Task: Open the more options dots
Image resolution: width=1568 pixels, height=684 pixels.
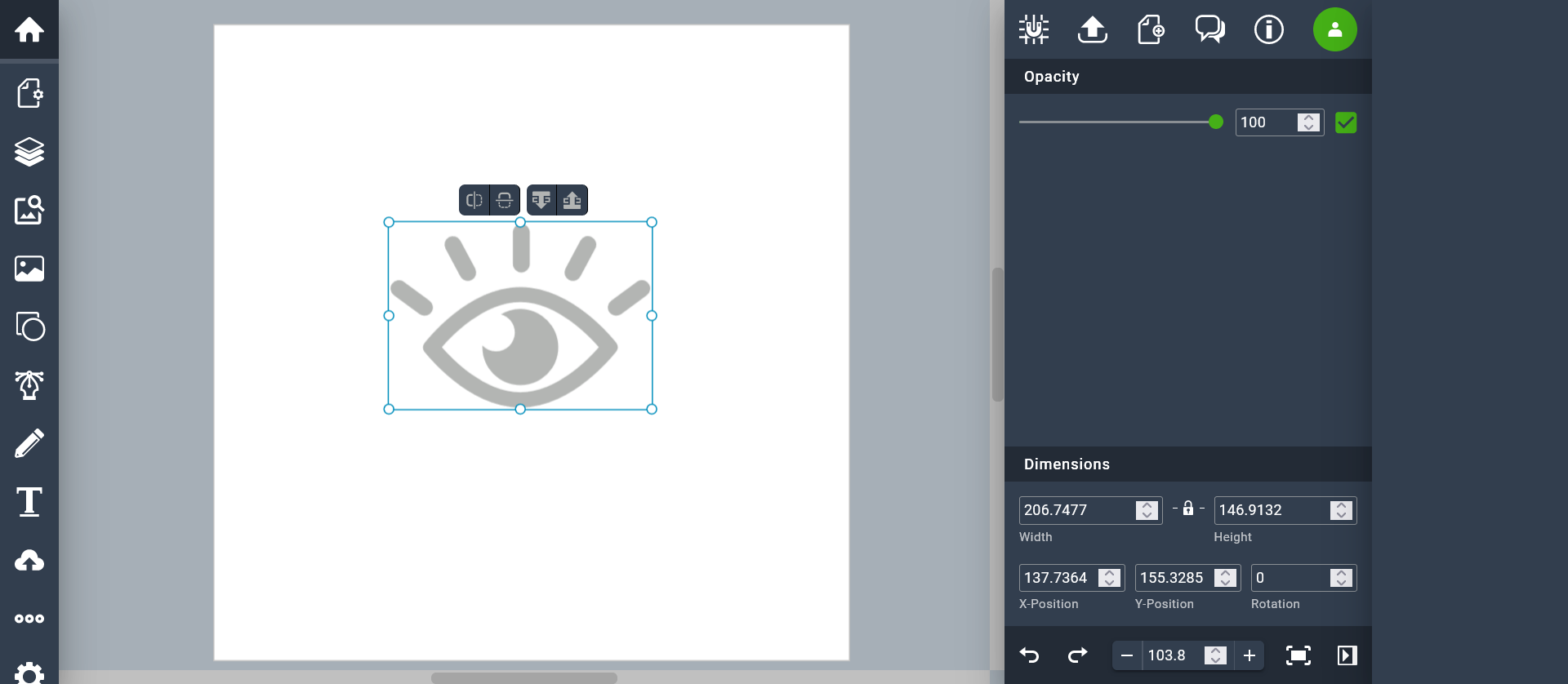Action: (x=29, y=619)
